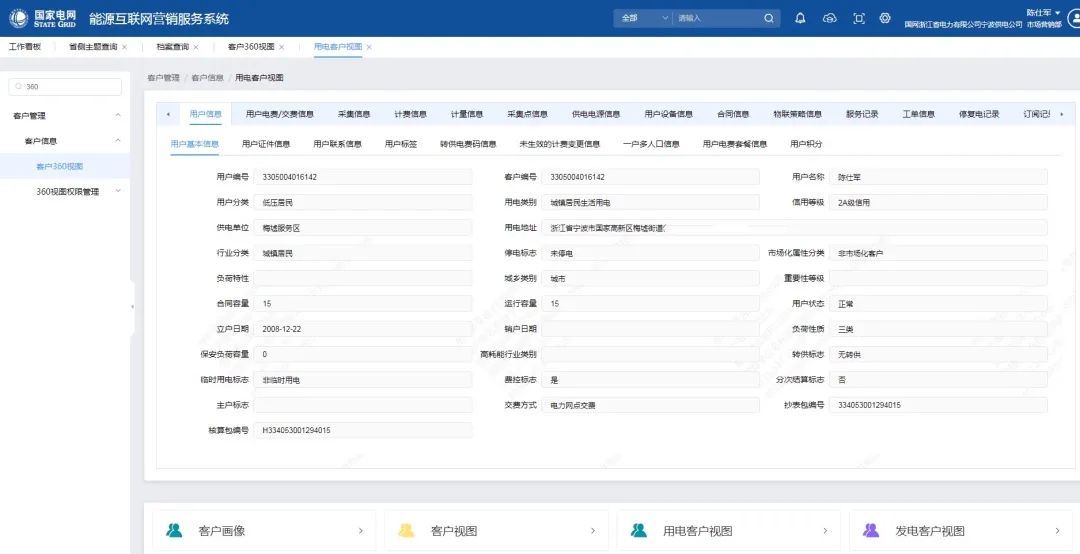Close the 用电客户视图 tab
The height and width of the screenshot is (554, 1080).
369,47
